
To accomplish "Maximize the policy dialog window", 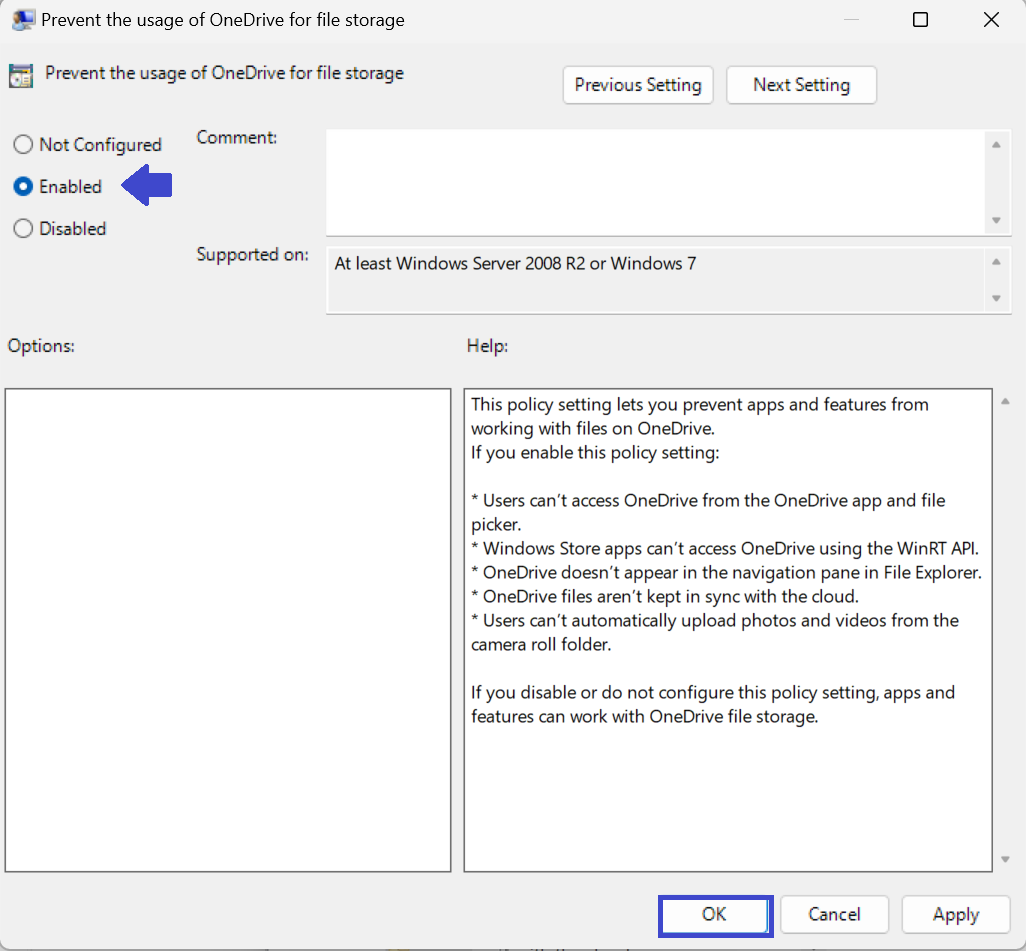I will (920, 20).
